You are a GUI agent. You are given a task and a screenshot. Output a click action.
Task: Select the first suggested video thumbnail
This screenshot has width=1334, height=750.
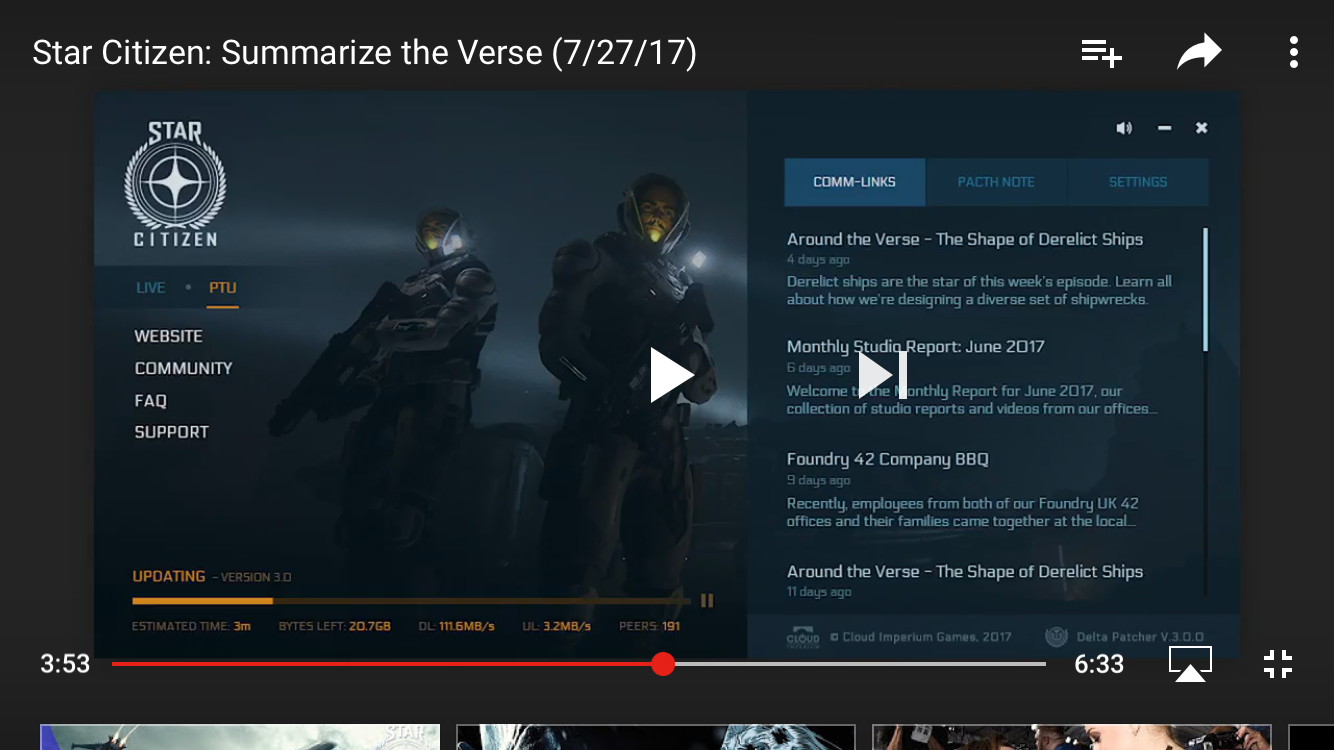(240, 737)
